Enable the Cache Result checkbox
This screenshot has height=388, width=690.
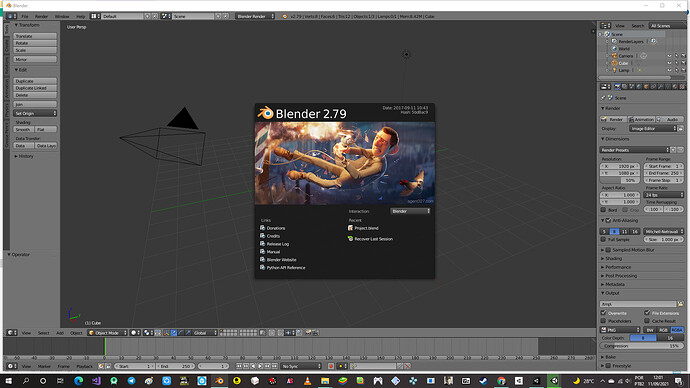point(647,321)
